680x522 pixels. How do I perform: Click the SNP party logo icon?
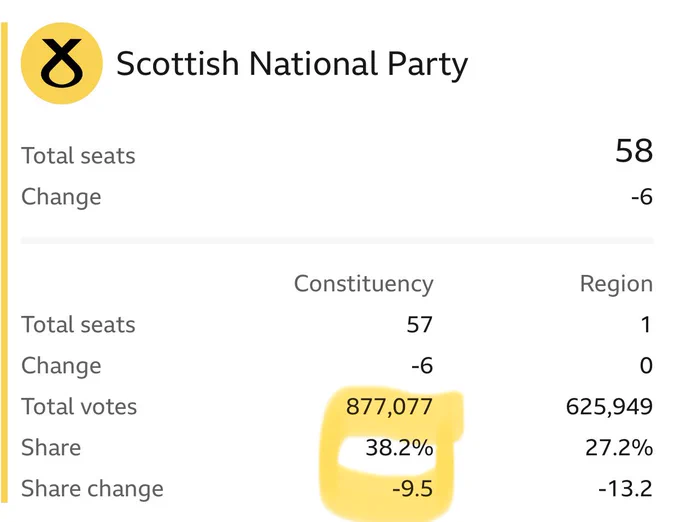[x=62, y=63]
